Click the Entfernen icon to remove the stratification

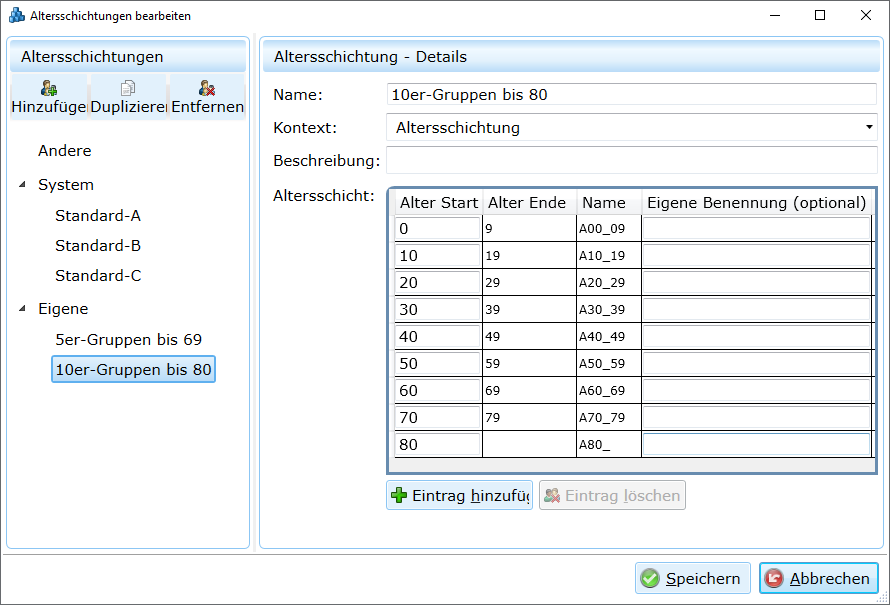click(207, 89)
